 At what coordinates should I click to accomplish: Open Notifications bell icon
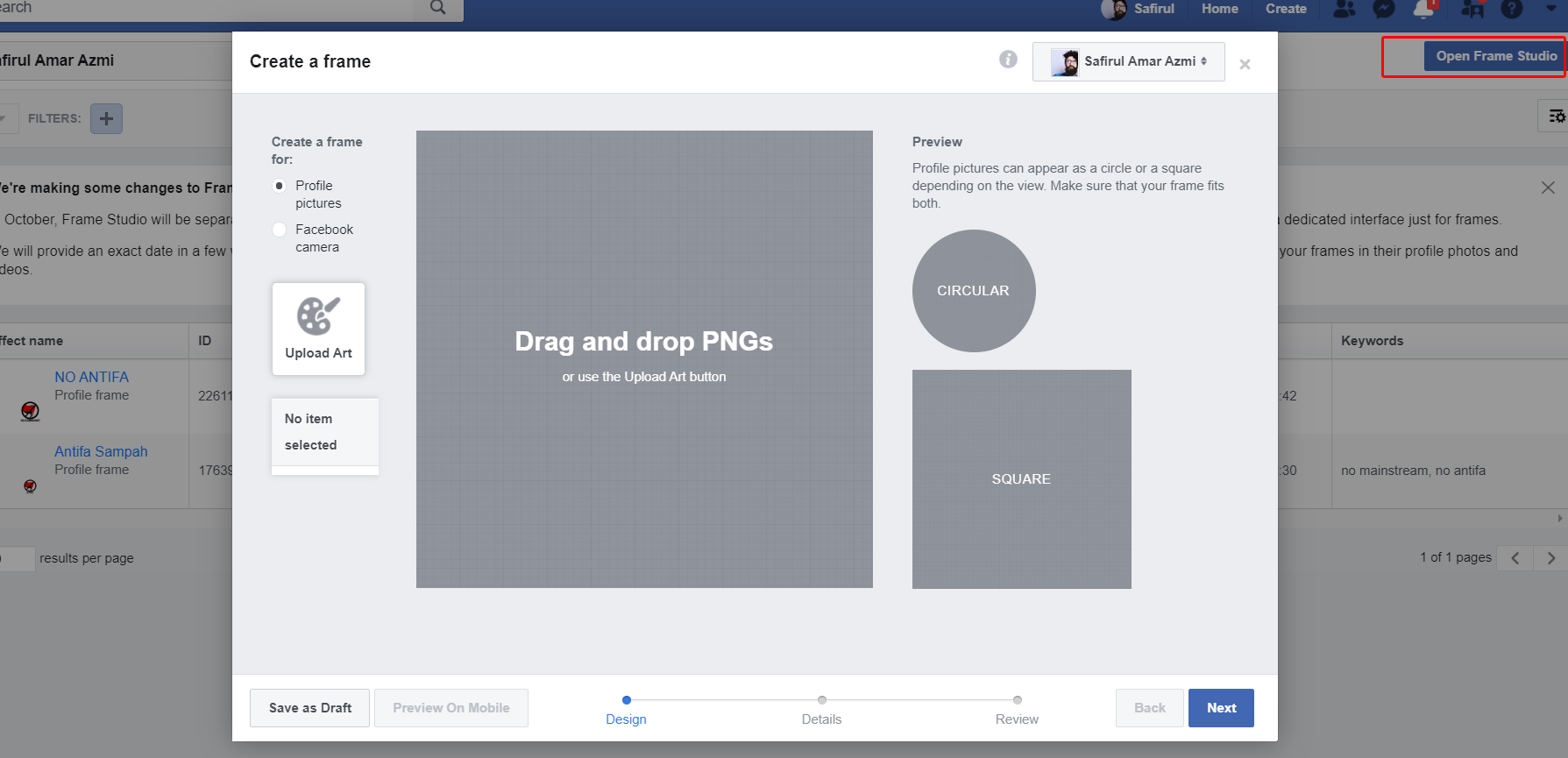pyautogui.click(x=1423, y=9)
